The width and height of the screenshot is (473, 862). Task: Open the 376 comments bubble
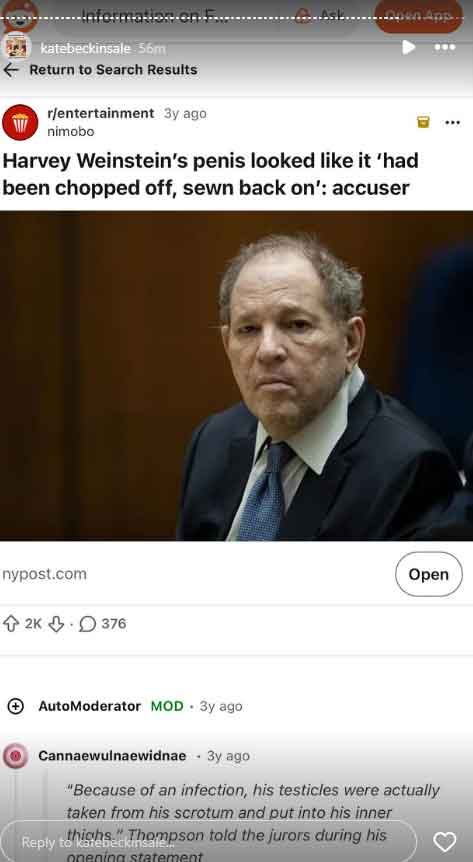point(103,623)
